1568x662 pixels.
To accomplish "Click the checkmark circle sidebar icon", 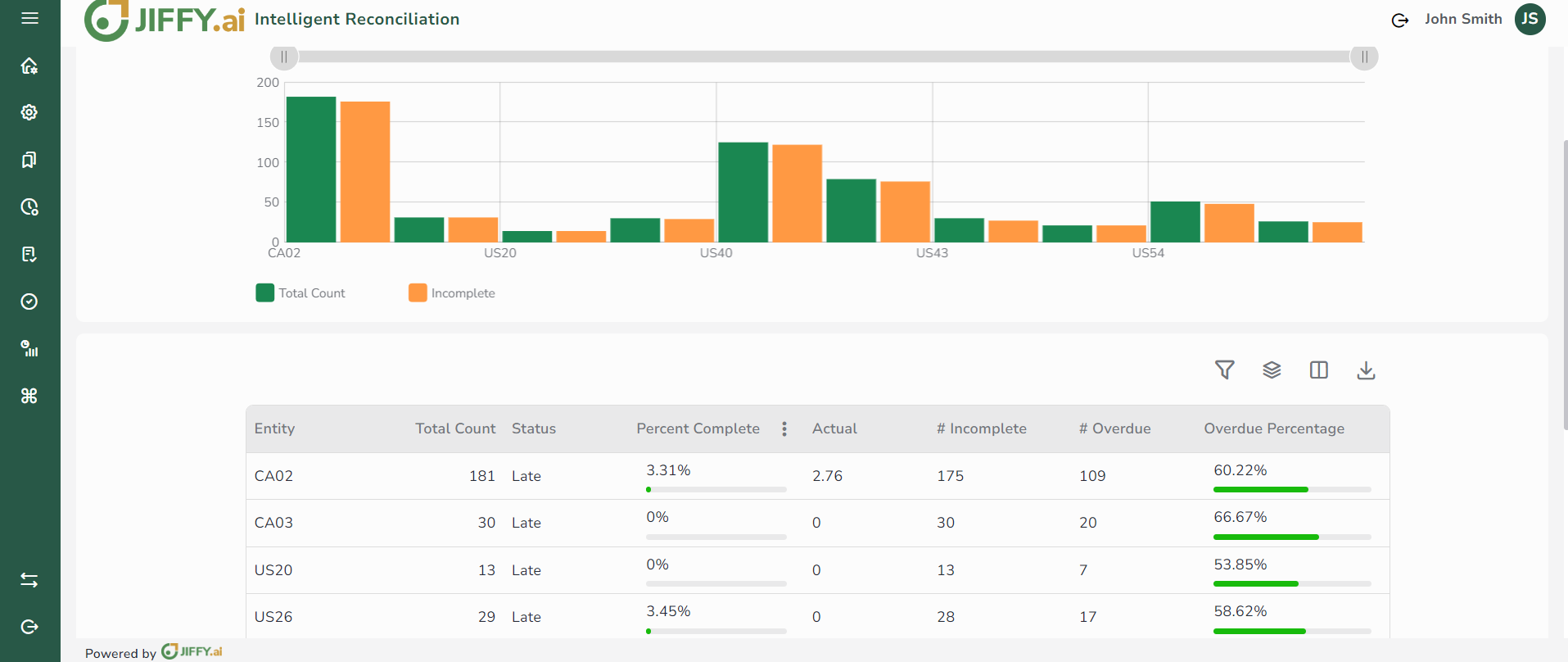I will point(29,302).
